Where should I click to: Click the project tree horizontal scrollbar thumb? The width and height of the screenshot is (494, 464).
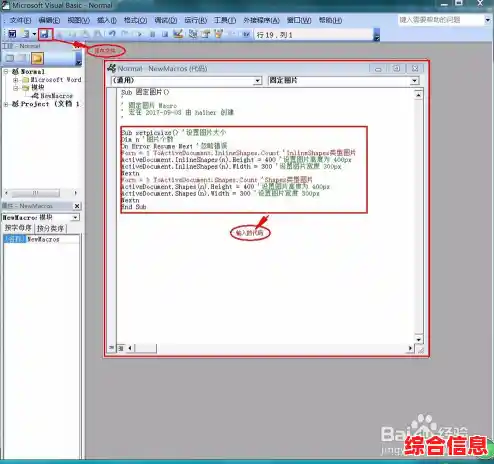pyautogui.click(x=36, y=193)
